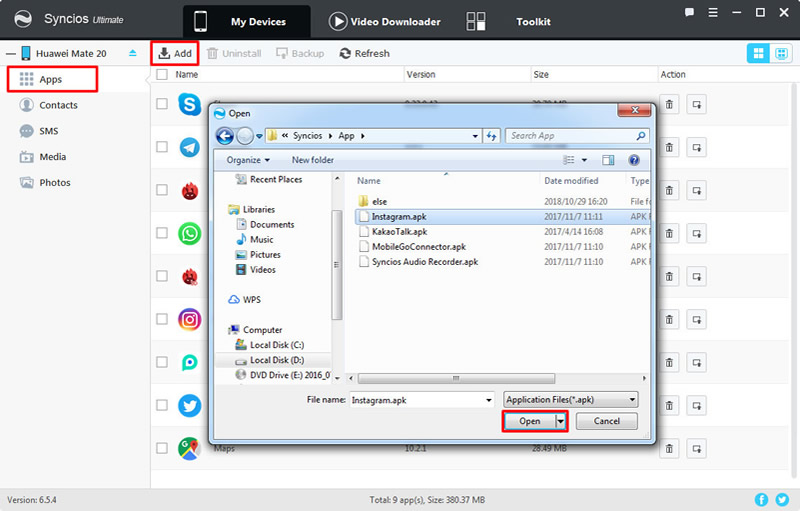The height and width of the screenshot is (511, 800).
Task: Click the Refresh toolbar button
Action: (364, 54)
